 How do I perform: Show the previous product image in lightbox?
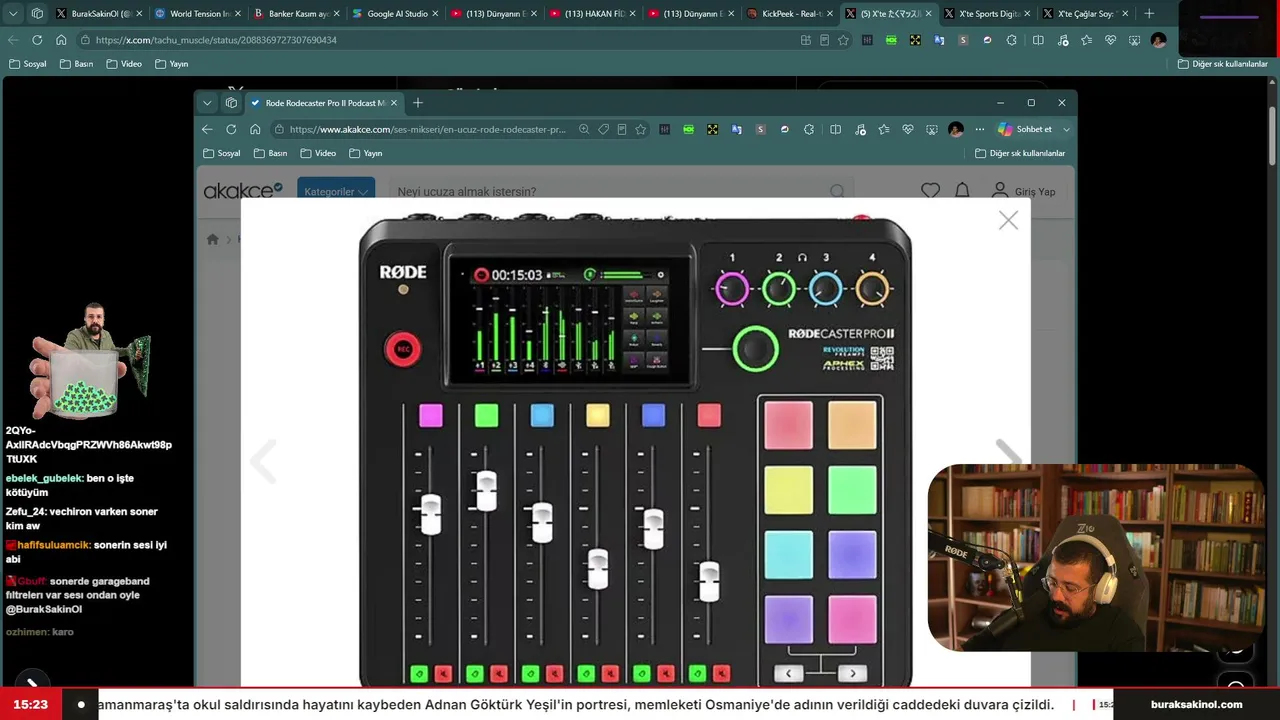[263, 461]
